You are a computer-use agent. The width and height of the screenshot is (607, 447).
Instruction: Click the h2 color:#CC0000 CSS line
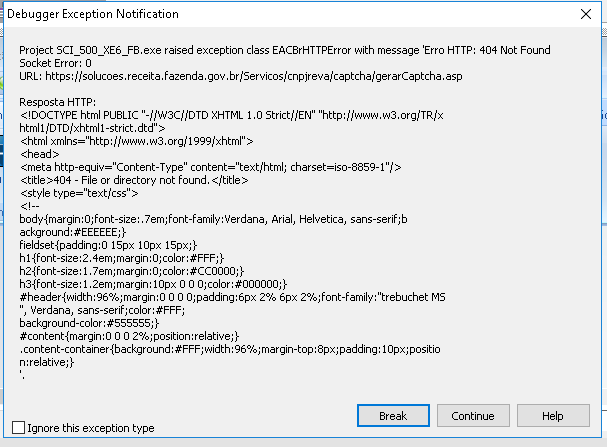click(132, 271)
